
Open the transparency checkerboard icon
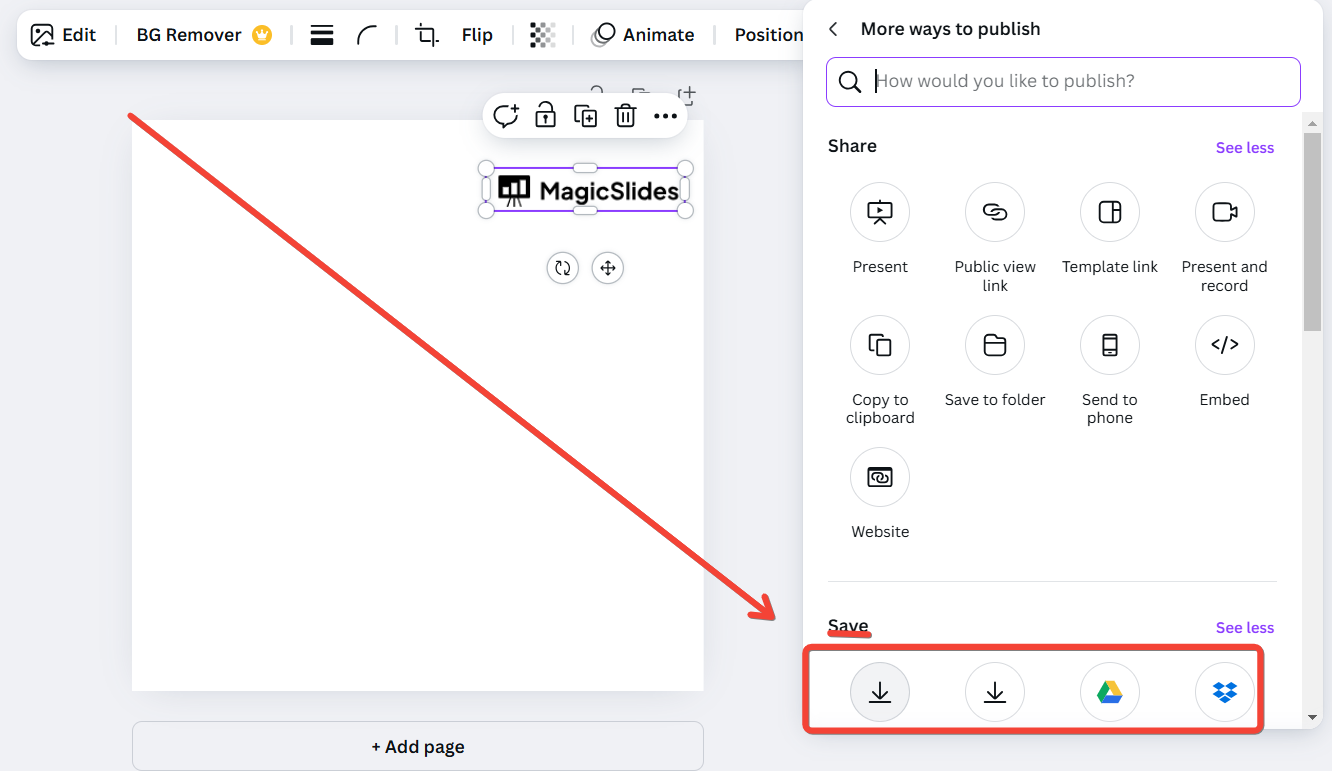tap(542, 35)
